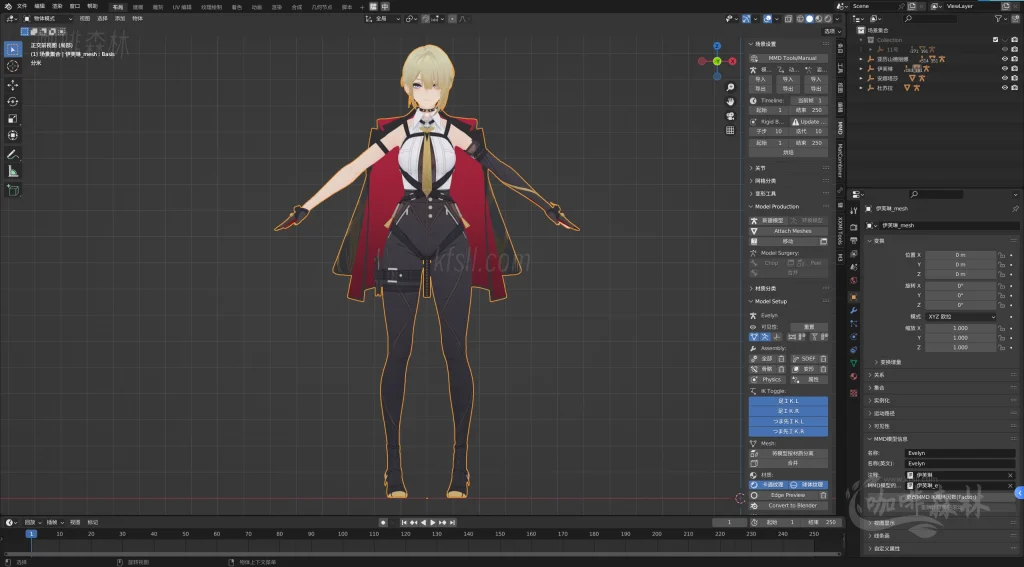Click the new scene icon beside Scene field
The image size is (1024, 567).
point(912,6)
